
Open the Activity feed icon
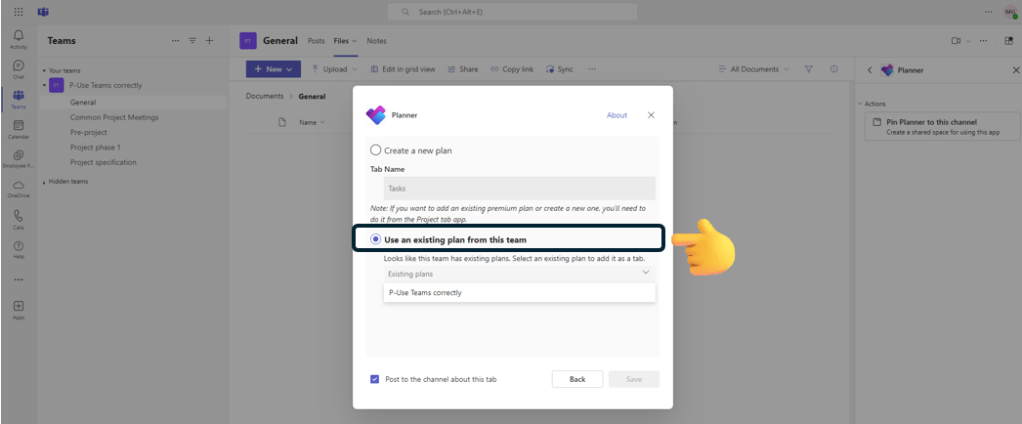click(x=18, y=39)
